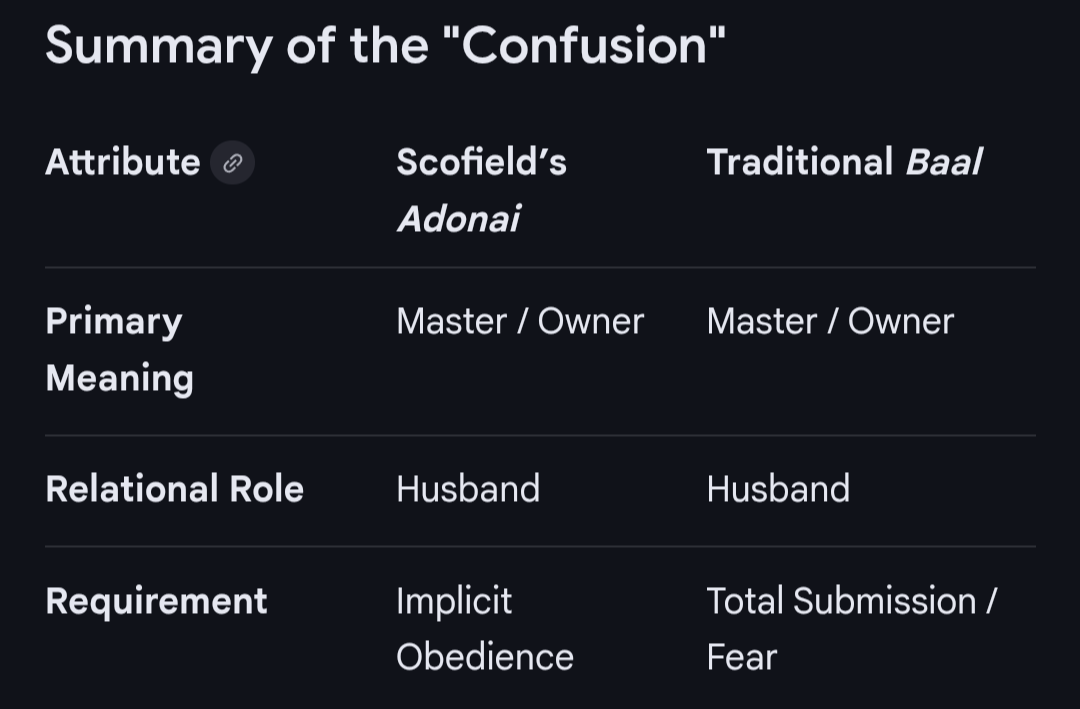Viewport: 1080px width, 709px height.
Task: Click the italic word Baal
Action: 943,162
